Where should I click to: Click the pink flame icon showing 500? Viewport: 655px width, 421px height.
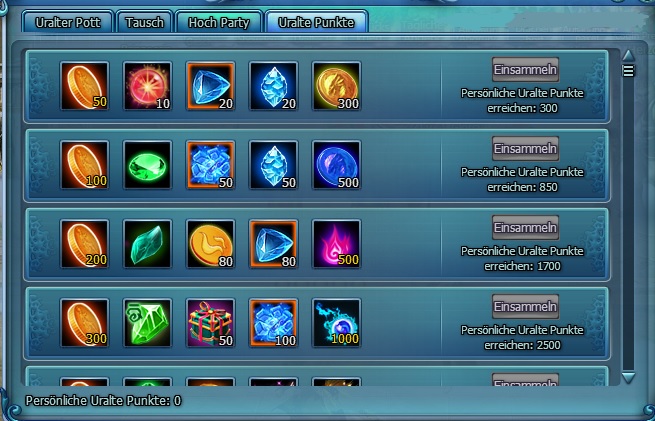[x=336, y=244]
